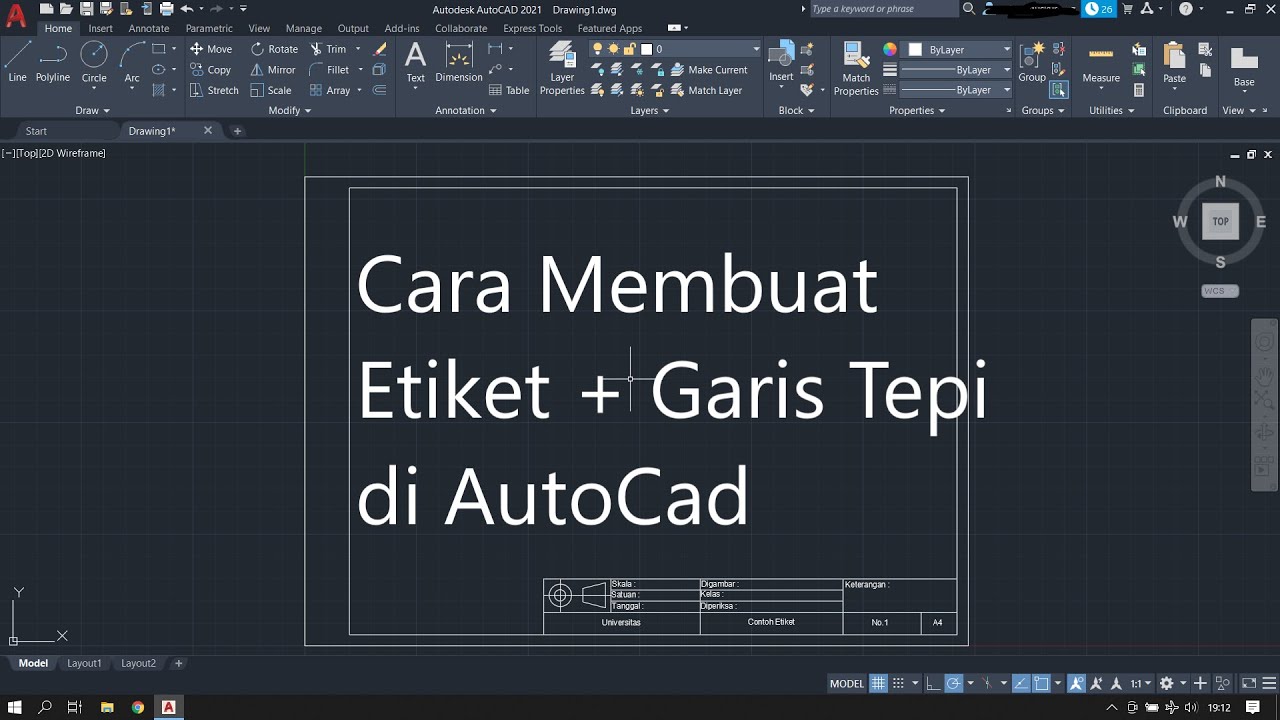This screenshot has width=1280, height=720.
Task: Toggle isometric drafting in status bar
Action: 987,683
